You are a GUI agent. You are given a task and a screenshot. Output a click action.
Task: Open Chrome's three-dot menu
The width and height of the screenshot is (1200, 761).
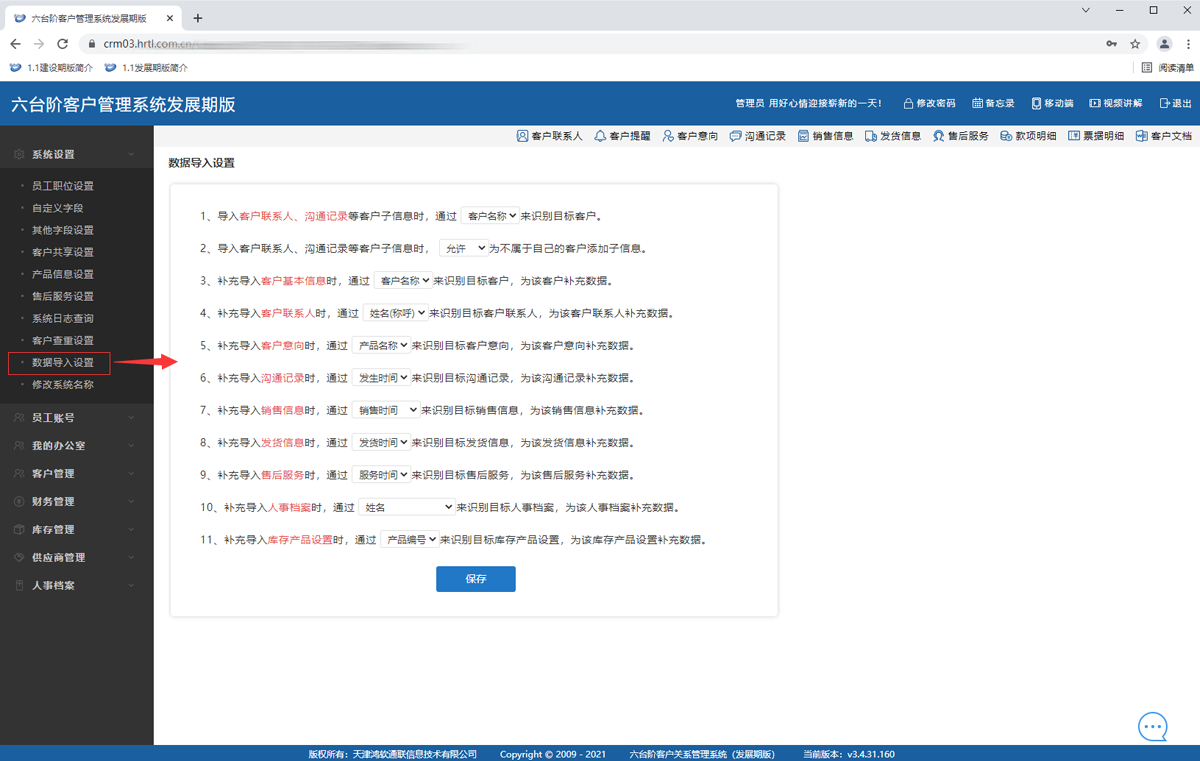[x=1187, y=44]
